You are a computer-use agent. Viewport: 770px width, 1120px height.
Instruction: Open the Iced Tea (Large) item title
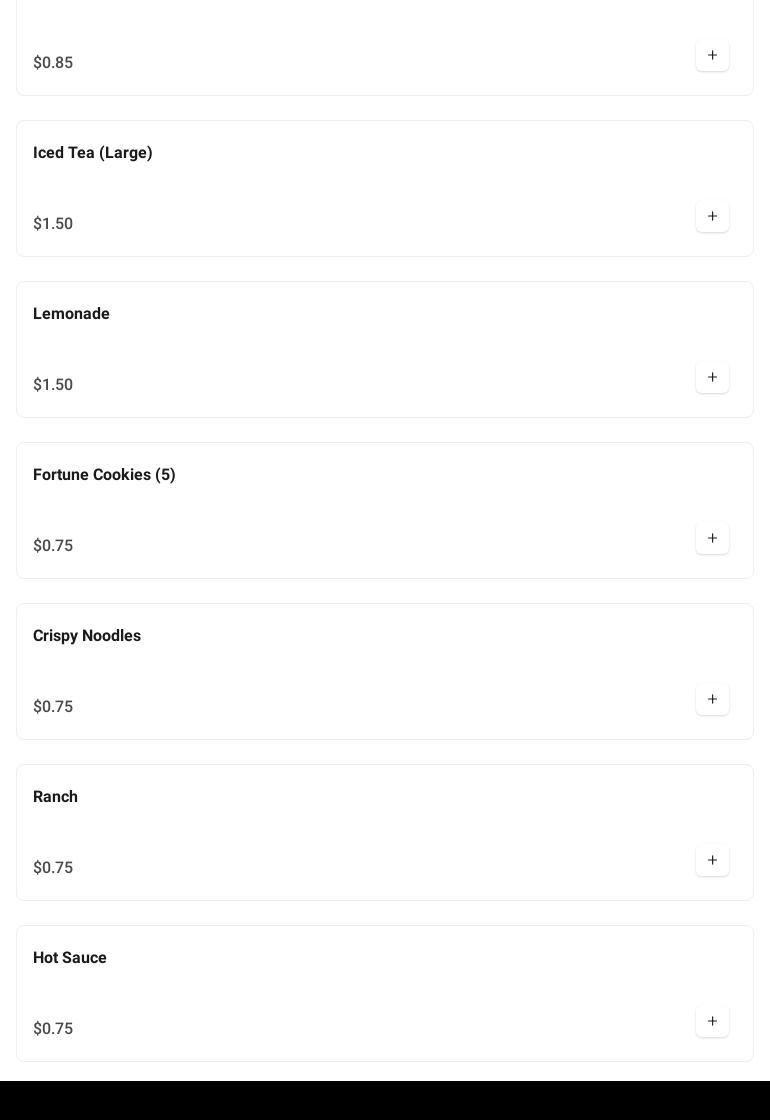tap(93, 153)
